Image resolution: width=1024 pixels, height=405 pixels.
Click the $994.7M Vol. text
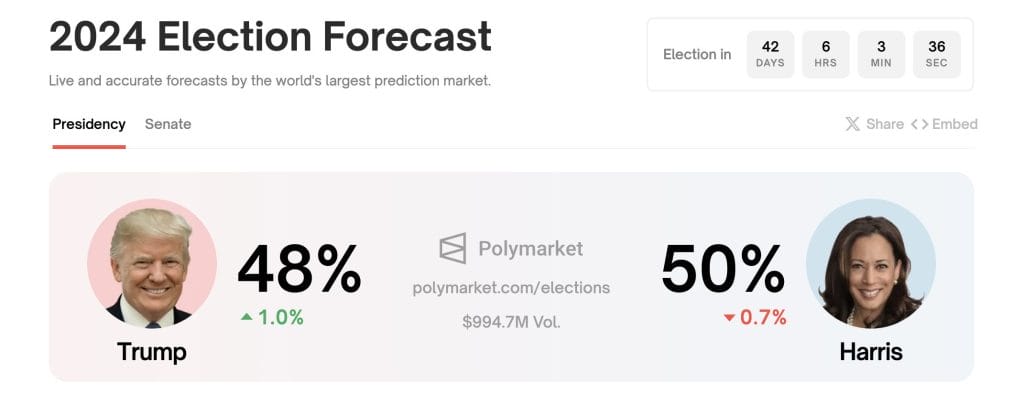click(x=511, y=322)
